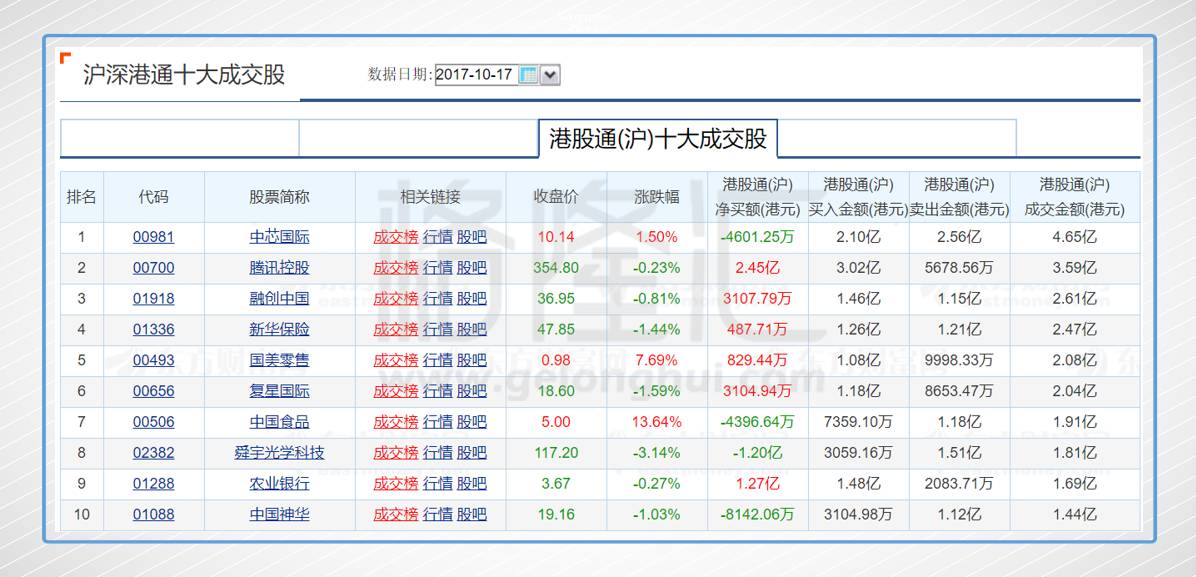This screenshot has width=1196, height=577.
Task: Click 股吧 link in 腾讯控股 row
Action: [x=471, y=268]
